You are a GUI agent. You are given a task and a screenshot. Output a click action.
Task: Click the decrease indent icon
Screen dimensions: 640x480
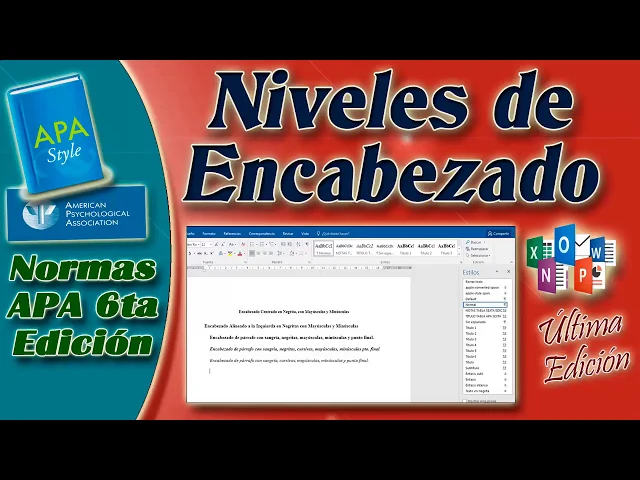coord(283,244)
